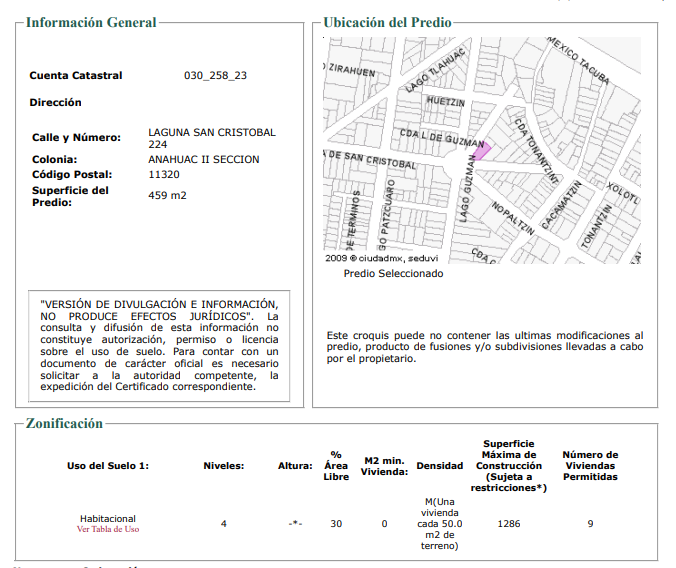
Task: Click the CDA L DE GUZMAN label on map
Action: pyautogui.click(x=442, y=138)
